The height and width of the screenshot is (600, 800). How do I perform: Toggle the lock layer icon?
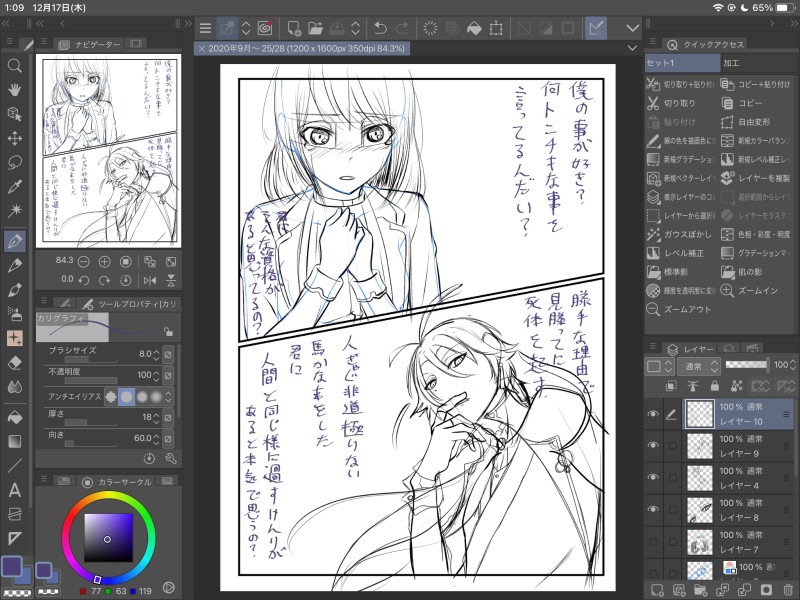[714, 386]
